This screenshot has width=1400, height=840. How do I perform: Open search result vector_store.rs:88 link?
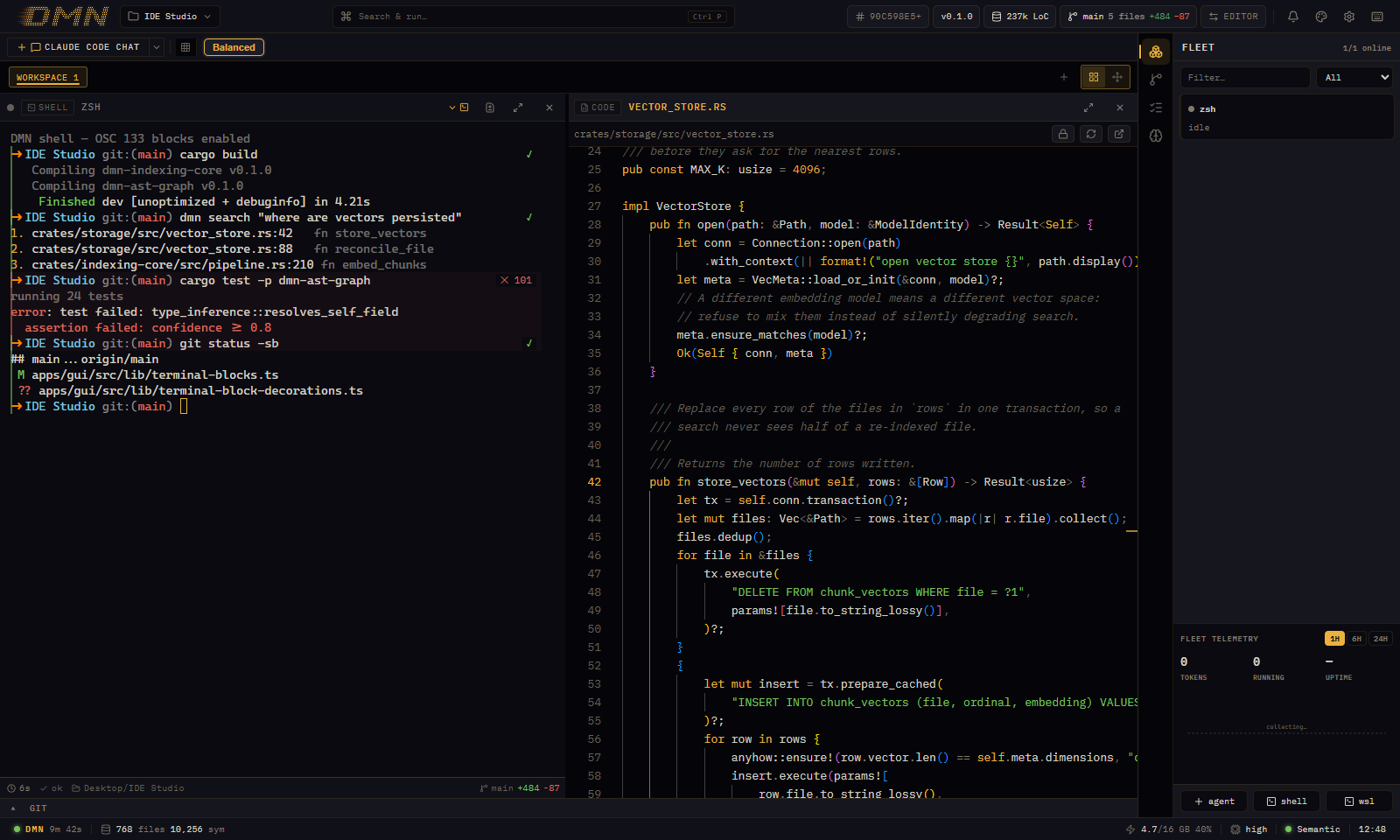coord(162,249)
